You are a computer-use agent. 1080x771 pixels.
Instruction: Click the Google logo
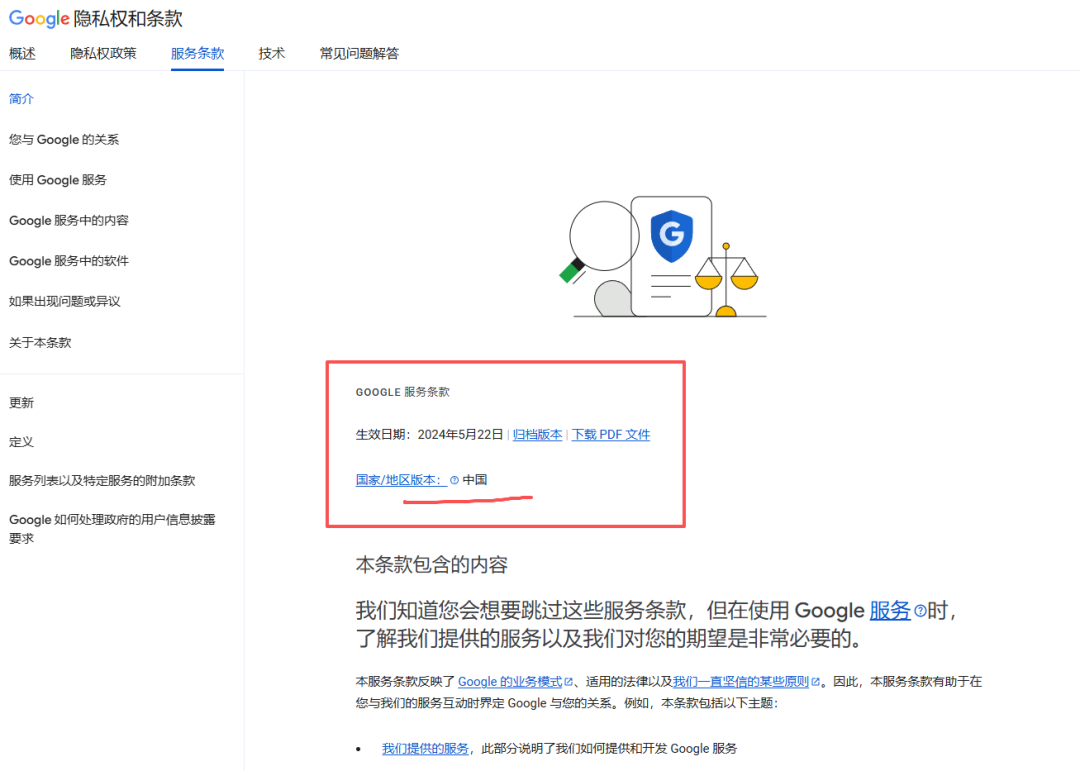tap(37, 19)
